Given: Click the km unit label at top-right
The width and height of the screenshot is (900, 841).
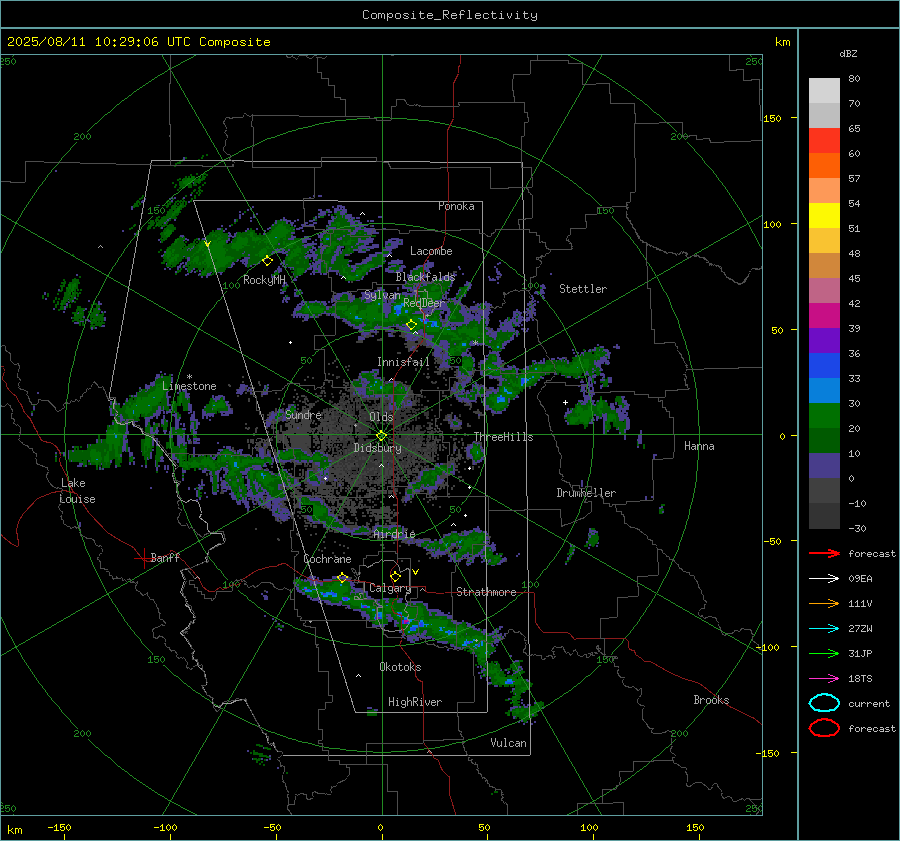Looking at the screenshot, I should 782,42.
